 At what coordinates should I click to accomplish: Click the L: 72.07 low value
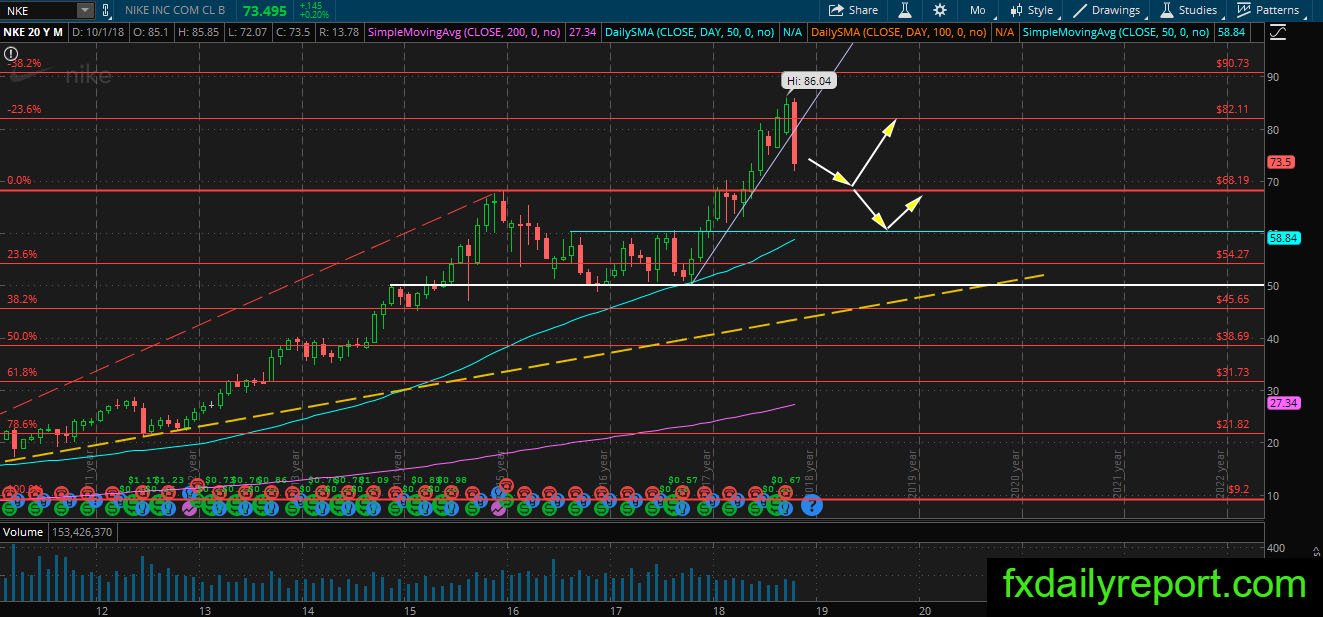click(x=250, y=33)
